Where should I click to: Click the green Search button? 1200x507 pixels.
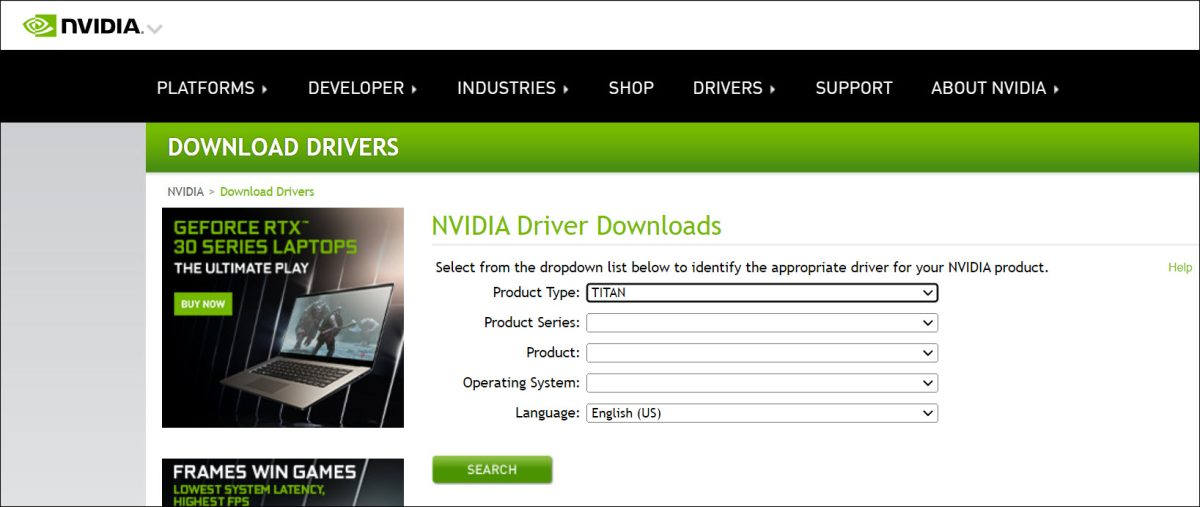(492, 470)
